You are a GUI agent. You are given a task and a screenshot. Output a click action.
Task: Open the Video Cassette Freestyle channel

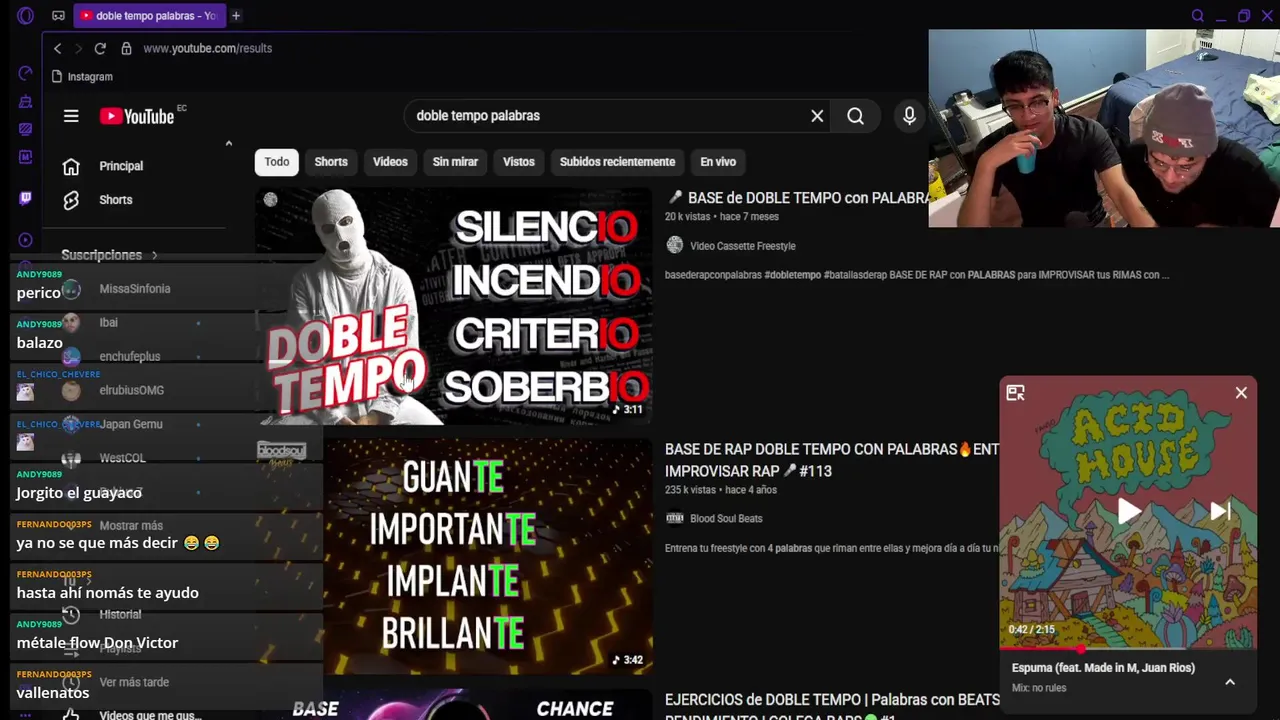742,246
